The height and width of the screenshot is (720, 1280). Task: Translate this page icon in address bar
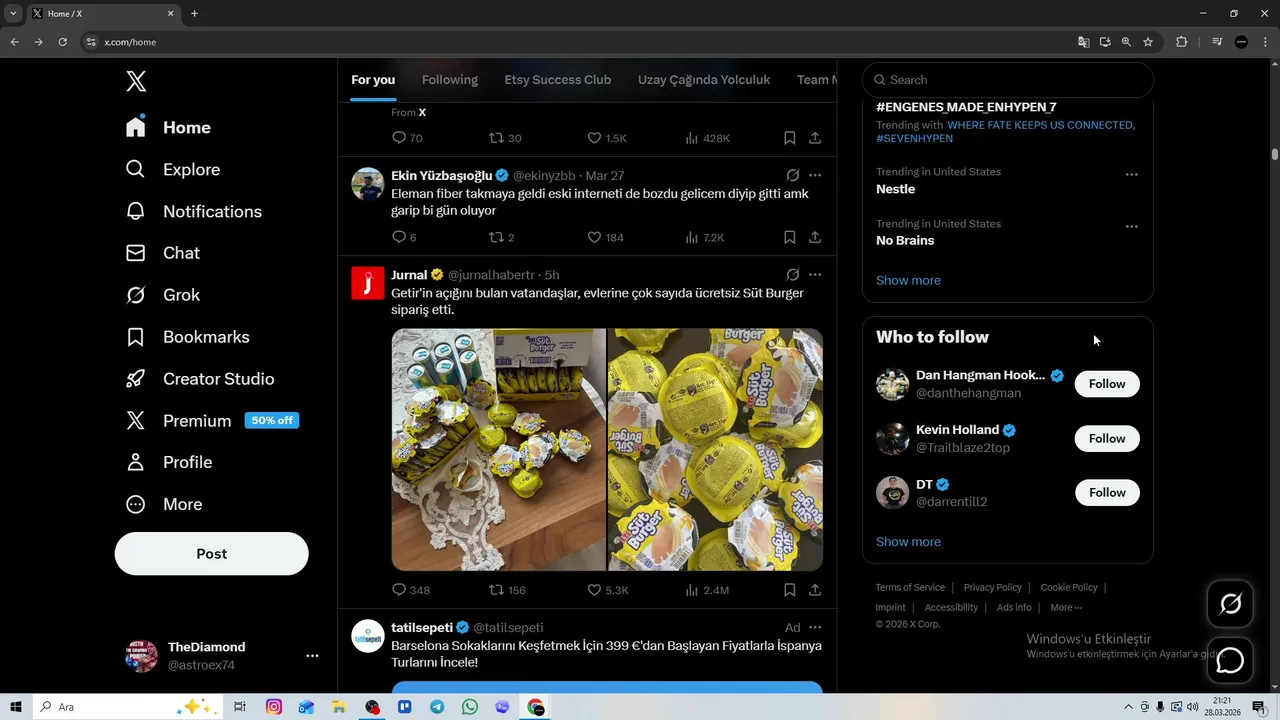(x=1083, y=42)
